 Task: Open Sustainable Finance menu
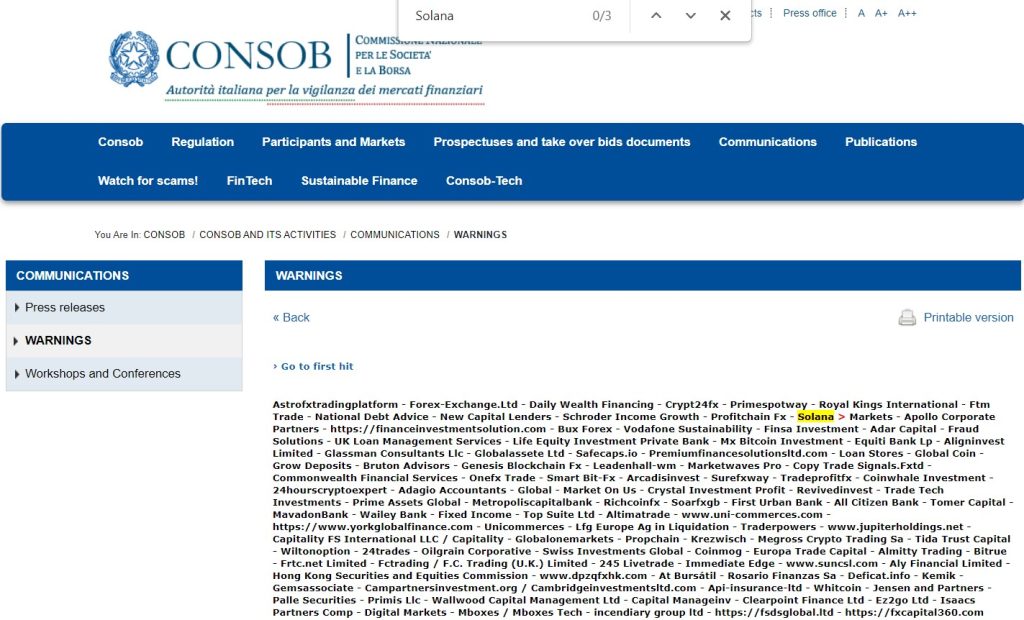(359, 181)
